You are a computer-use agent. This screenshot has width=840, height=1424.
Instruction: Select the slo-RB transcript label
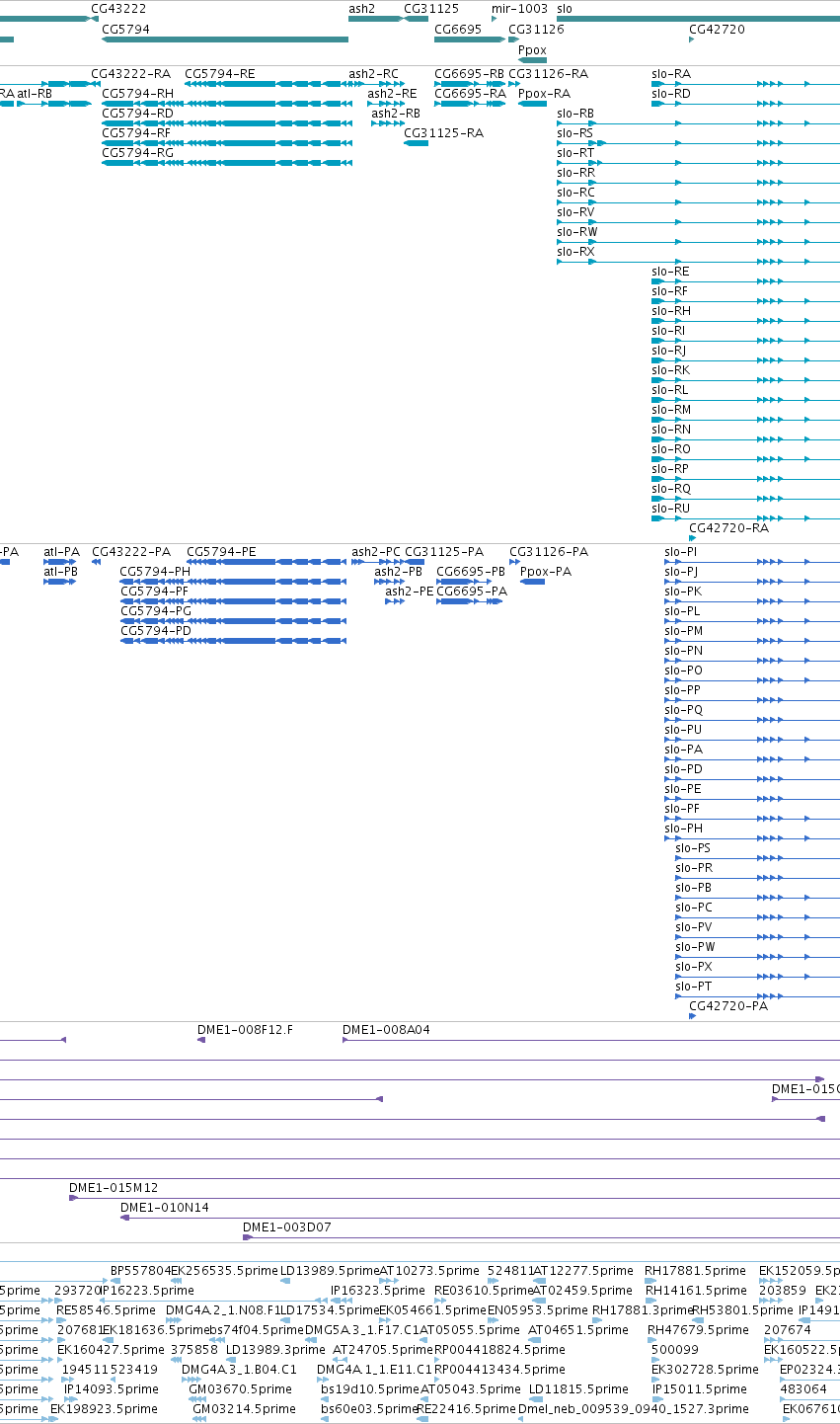pos(575,114)
